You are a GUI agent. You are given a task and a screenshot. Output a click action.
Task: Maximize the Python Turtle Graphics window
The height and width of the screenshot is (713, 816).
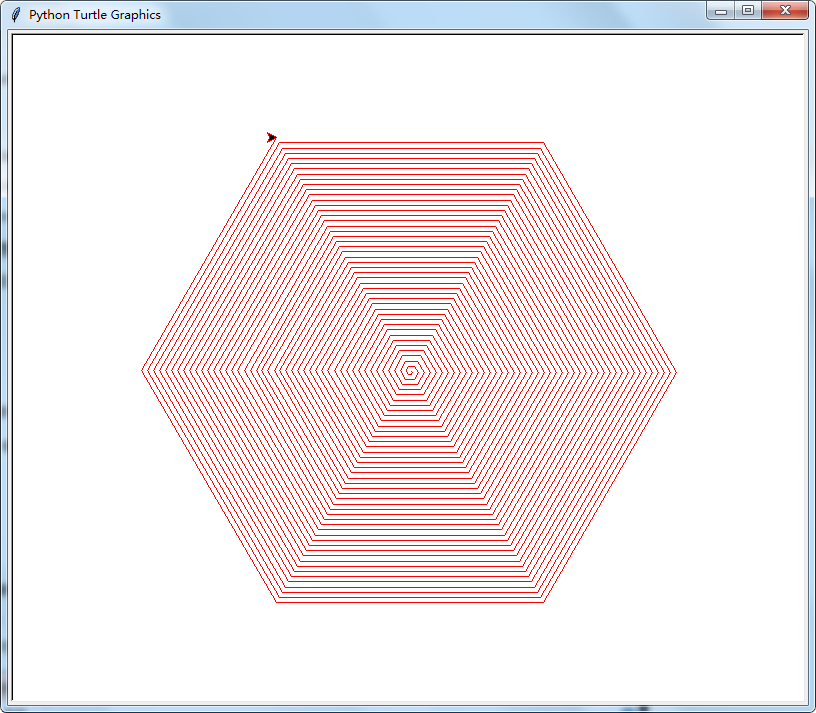[x=748, y=10]
